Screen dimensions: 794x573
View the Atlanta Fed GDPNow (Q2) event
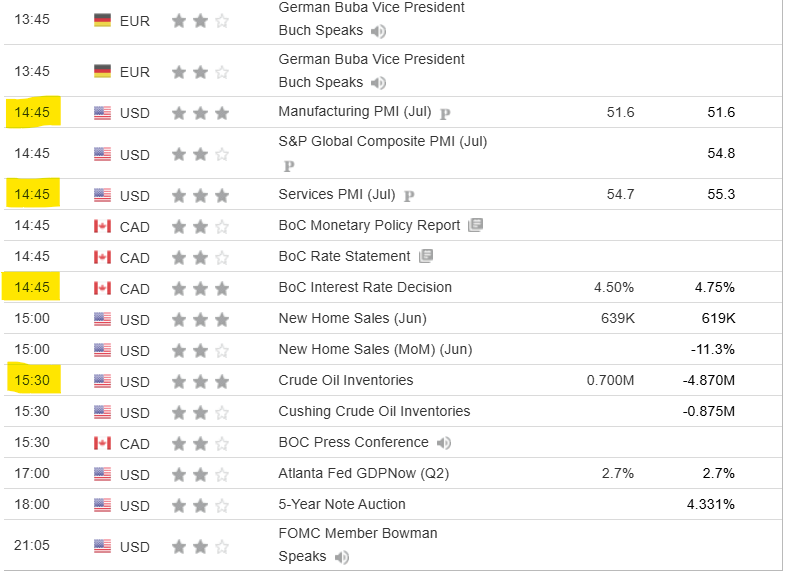coord(365,473)
